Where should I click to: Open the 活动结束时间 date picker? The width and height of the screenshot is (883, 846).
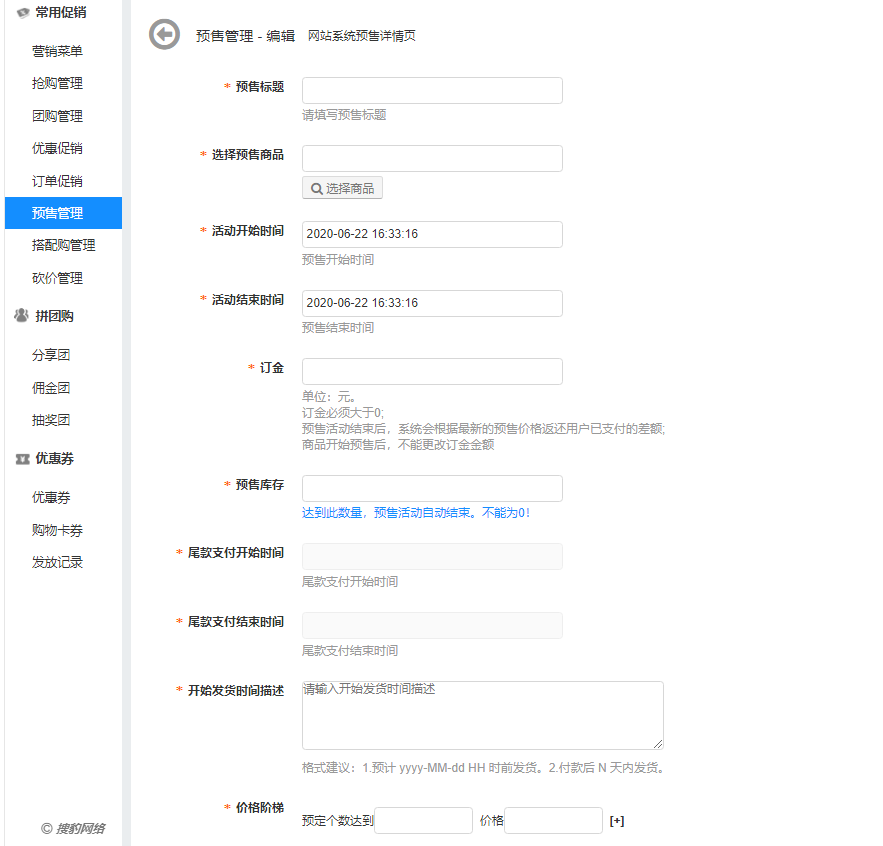[432, 303]
